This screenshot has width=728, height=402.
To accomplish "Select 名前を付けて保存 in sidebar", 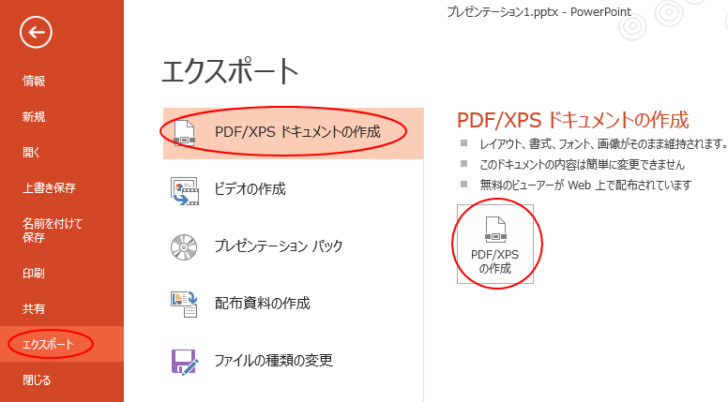I will [x=52, y=231].
